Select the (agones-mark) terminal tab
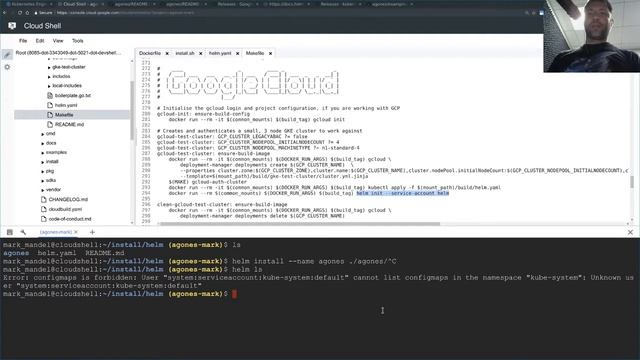Viewport: 640px width, 360px height. 56,232
